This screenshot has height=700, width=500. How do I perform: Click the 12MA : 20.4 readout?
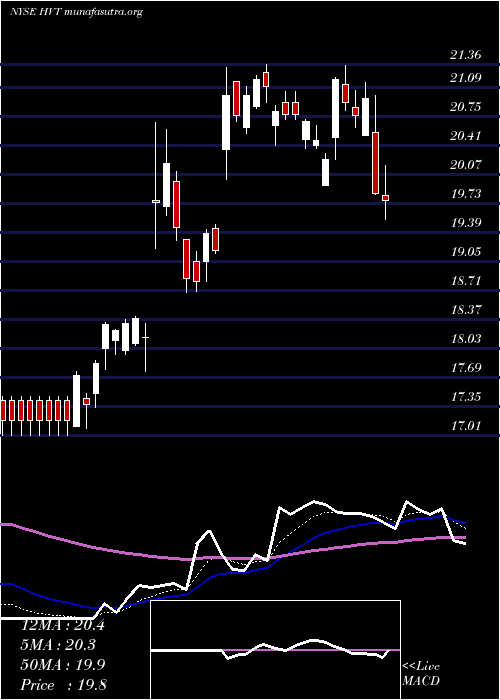(x=63, y=625)
